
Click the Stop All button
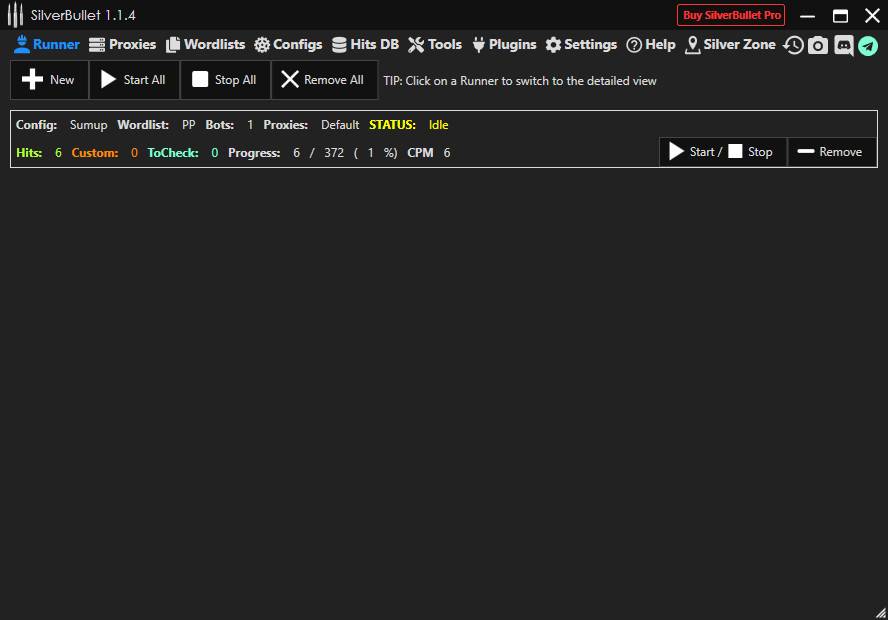pos(225,80)
